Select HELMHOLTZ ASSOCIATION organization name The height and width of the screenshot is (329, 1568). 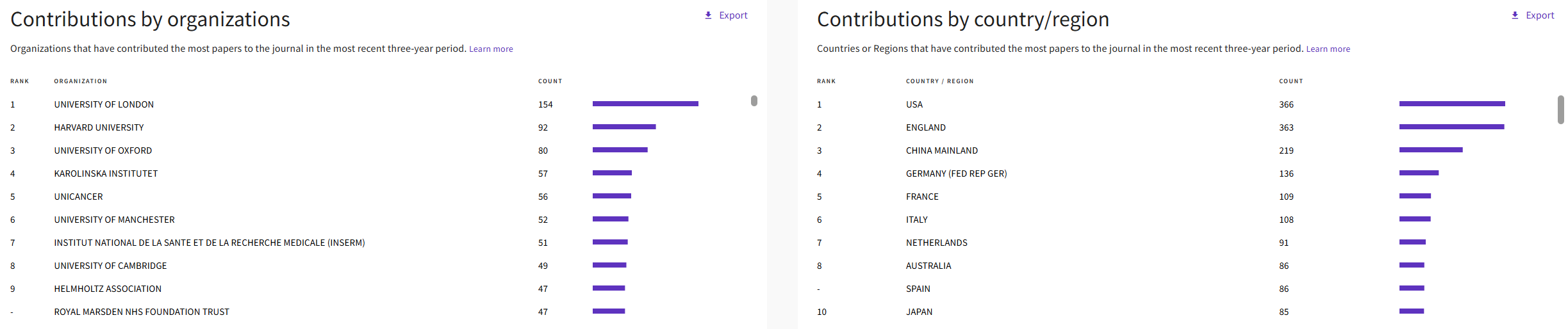[x=108, y=289]
